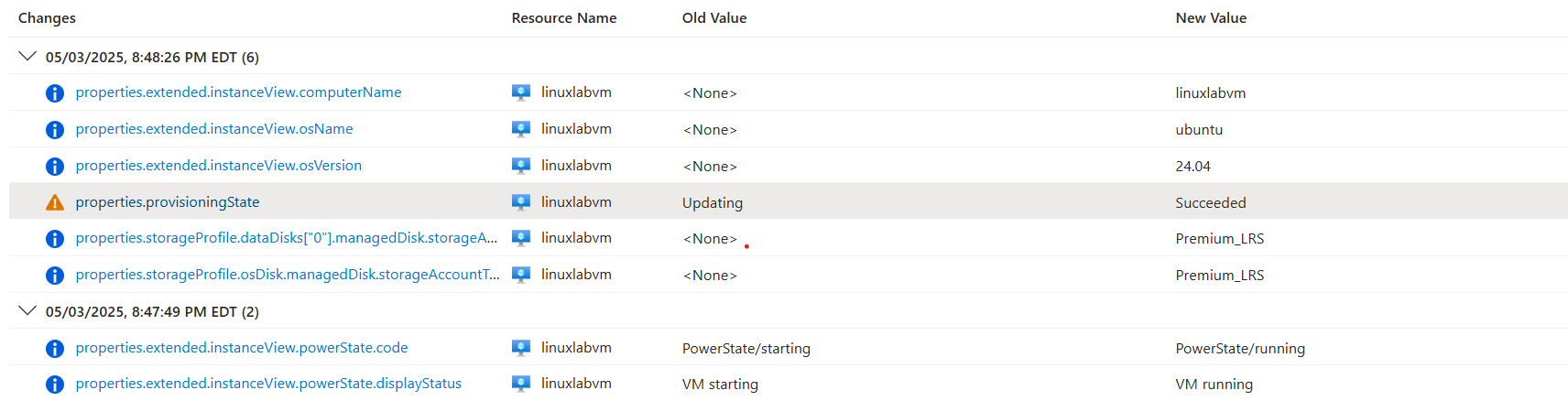The width and height of the screenshot is (1568, 401).
Task: Click info icon beside osName property
Action: click(55, 130)
